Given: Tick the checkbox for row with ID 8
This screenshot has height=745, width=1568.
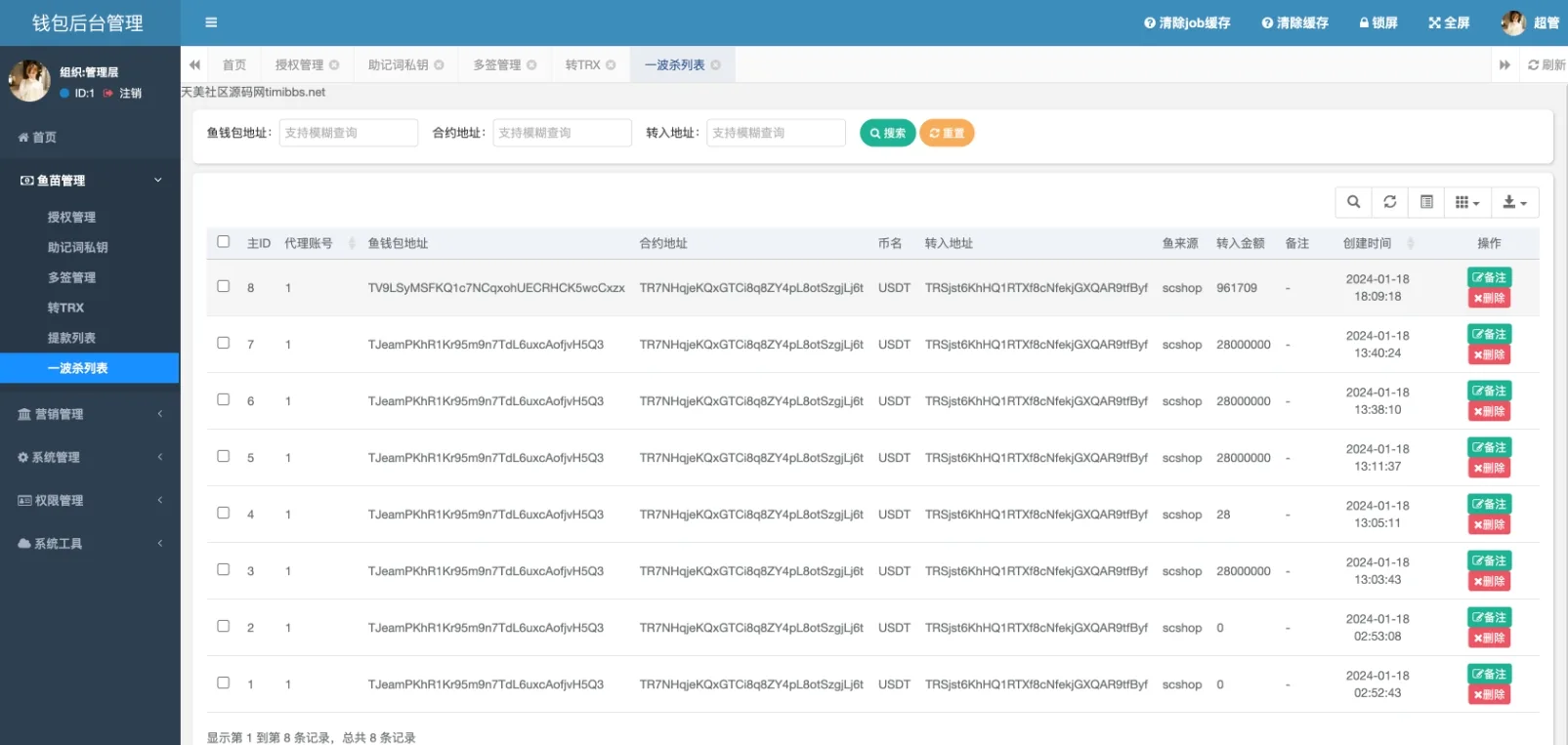Looking at the screenshot, I should [224, 287].
